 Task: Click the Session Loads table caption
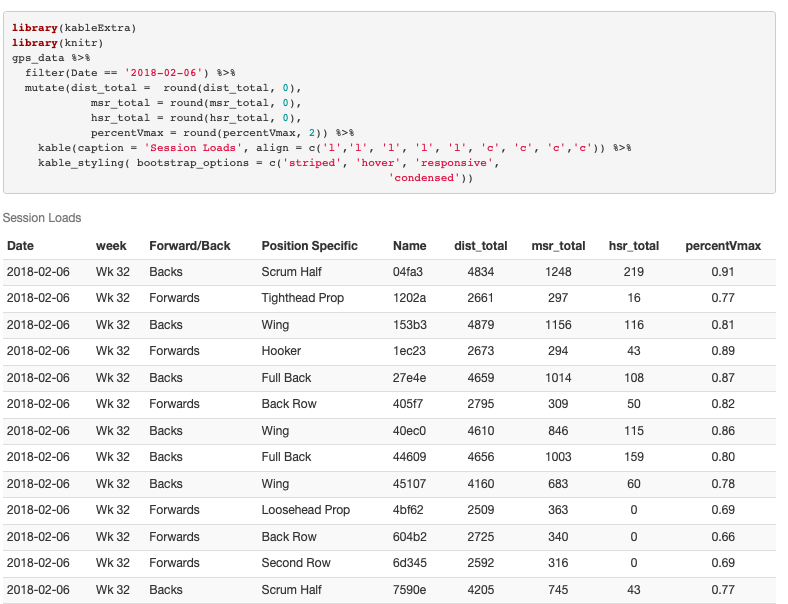point(42,218)
